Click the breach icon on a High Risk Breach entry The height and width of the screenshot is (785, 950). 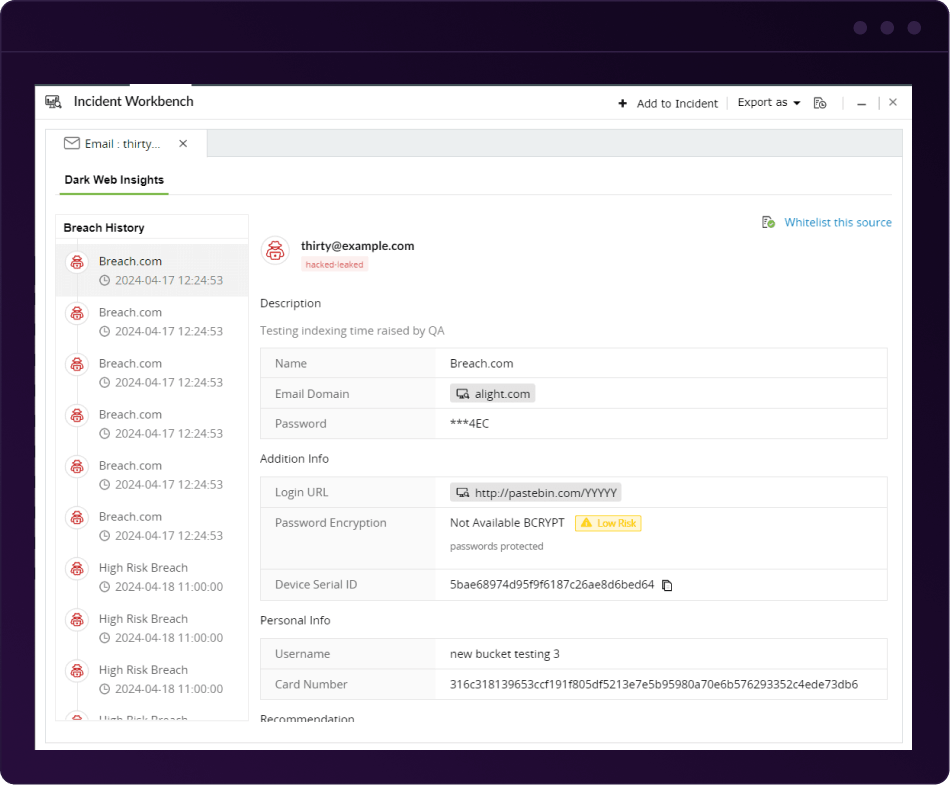point(77,568)
